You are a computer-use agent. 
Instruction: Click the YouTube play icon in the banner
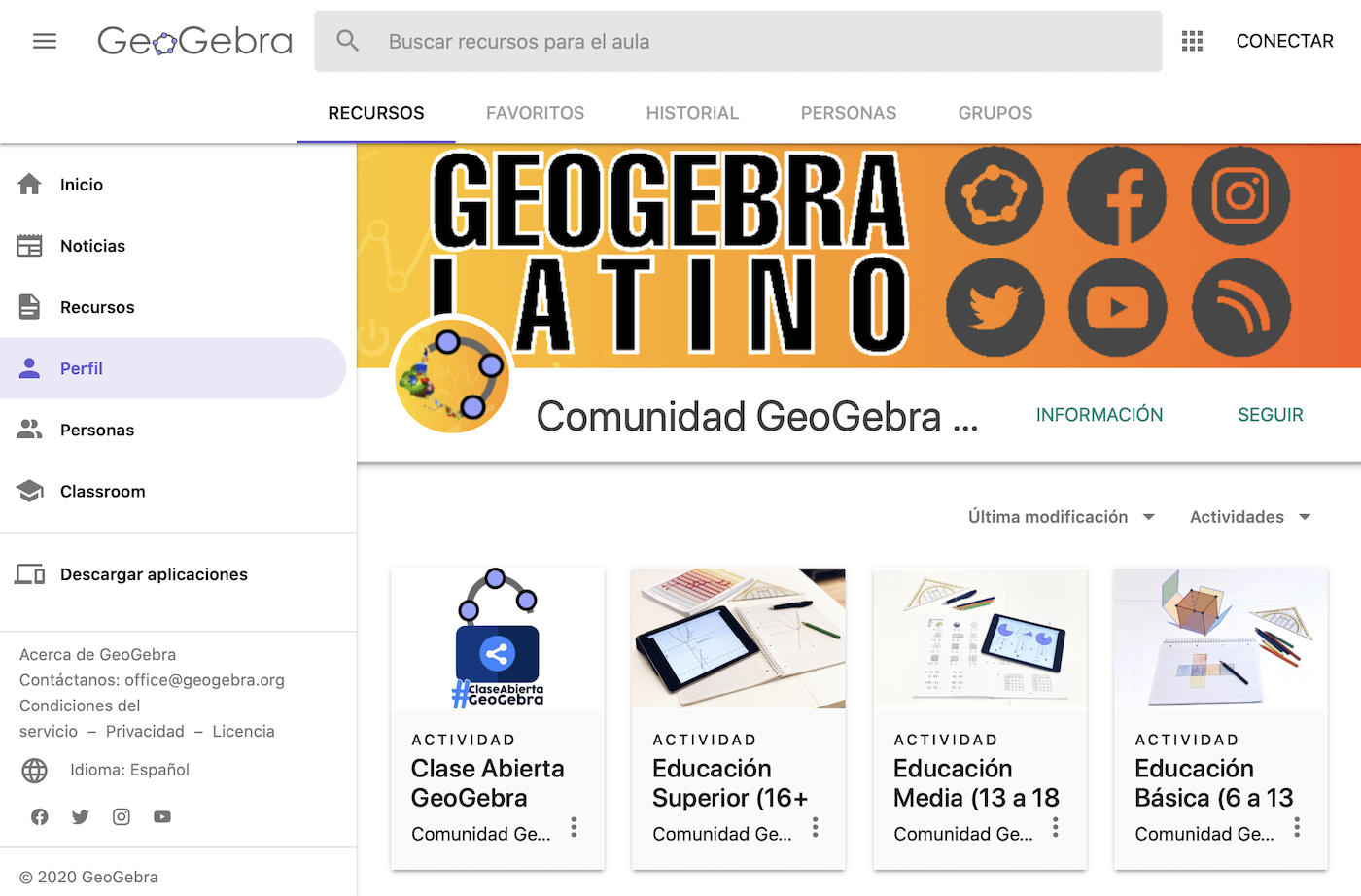click(1117, 307)
